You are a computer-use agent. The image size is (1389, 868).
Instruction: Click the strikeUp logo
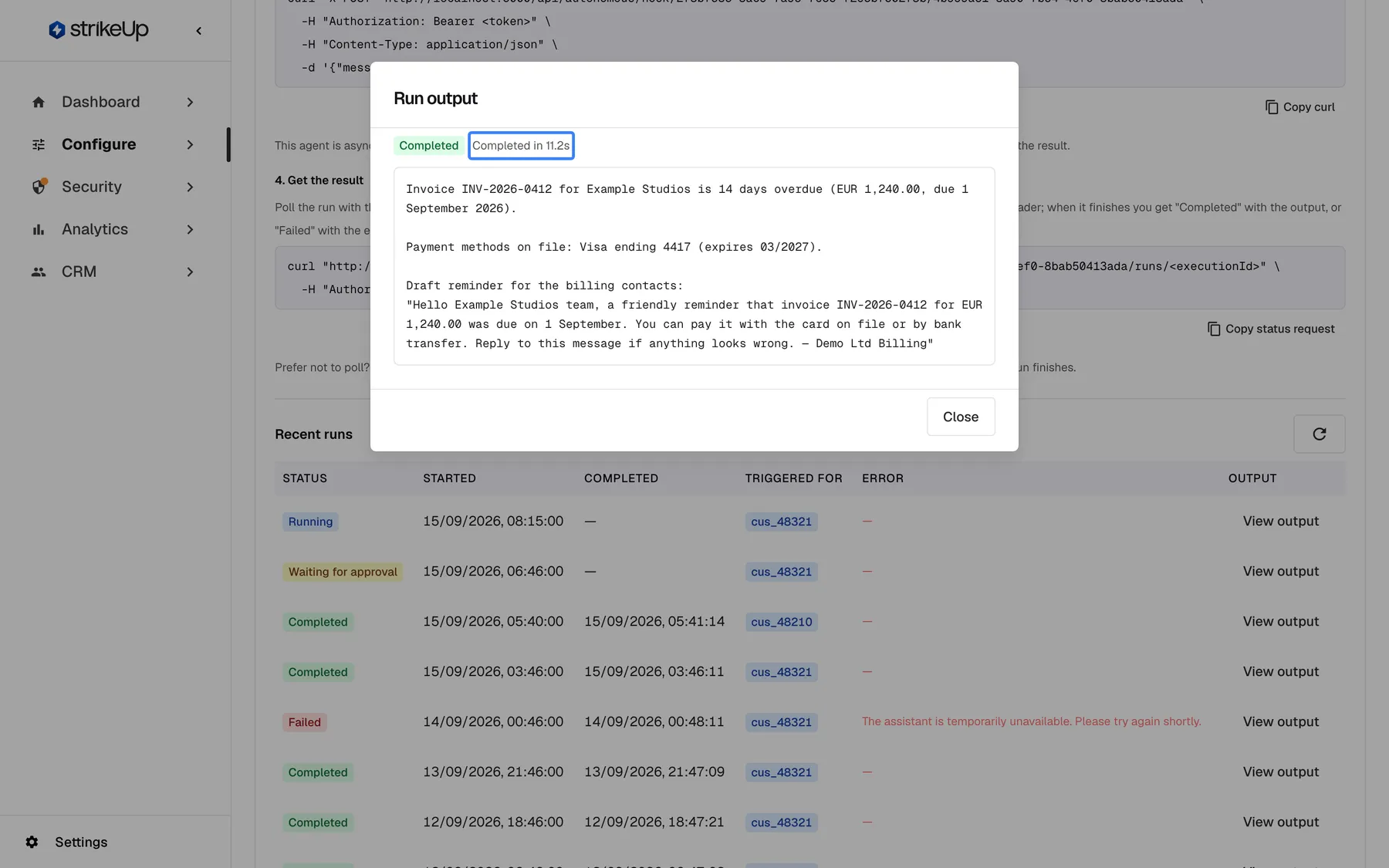coord(98,30)
